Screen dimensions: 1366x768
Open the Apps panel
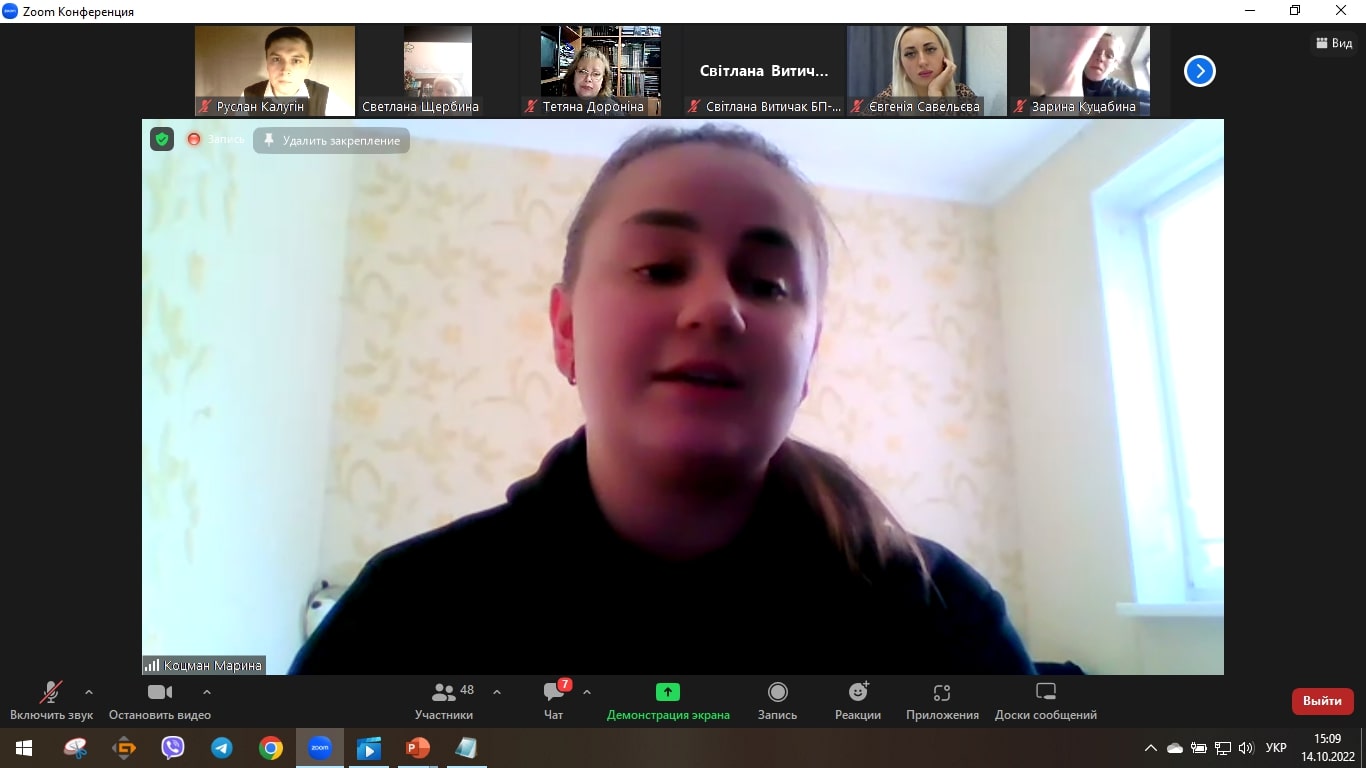click(941, 692)
